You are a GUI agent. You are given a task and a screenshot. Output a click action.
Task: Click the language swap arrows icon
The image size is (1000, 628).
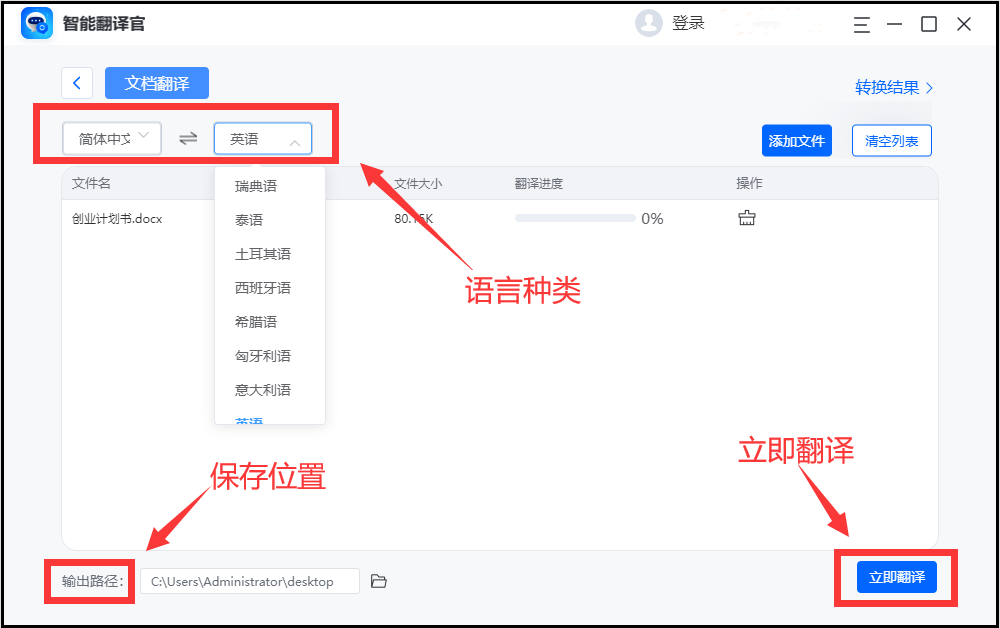tap(188, 138)
